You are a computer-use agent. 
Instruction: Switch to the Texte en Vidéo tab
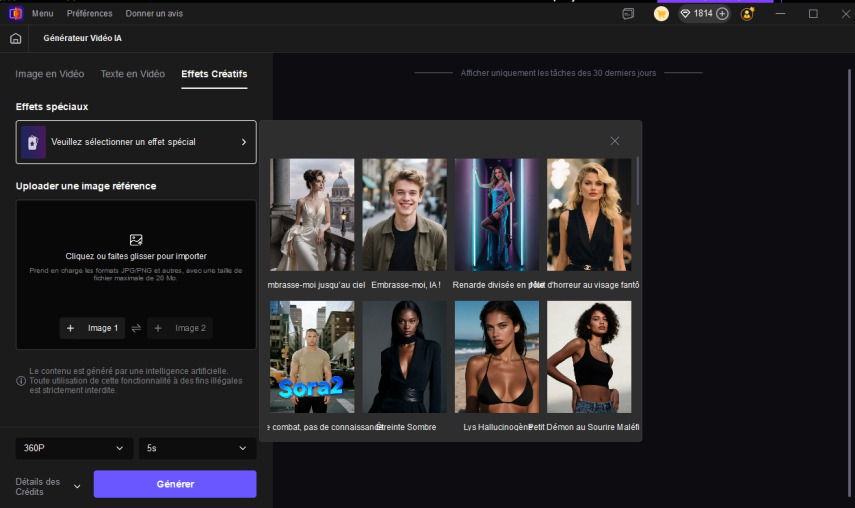coord(133,74)
